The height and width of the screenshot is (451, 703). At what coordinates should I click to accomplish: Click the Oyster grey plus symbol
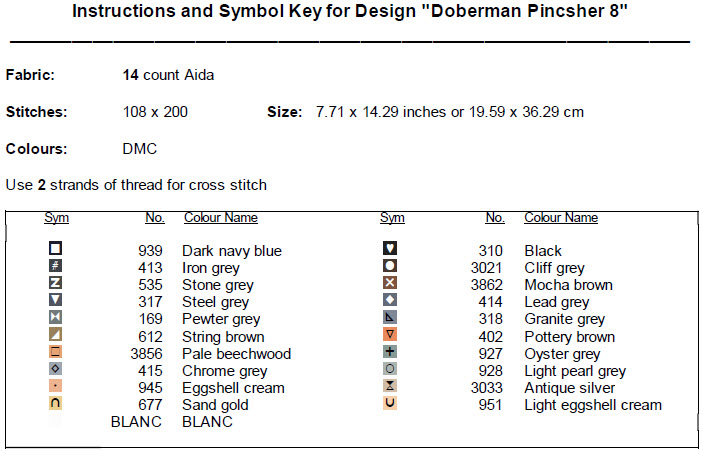click(391, 352)
